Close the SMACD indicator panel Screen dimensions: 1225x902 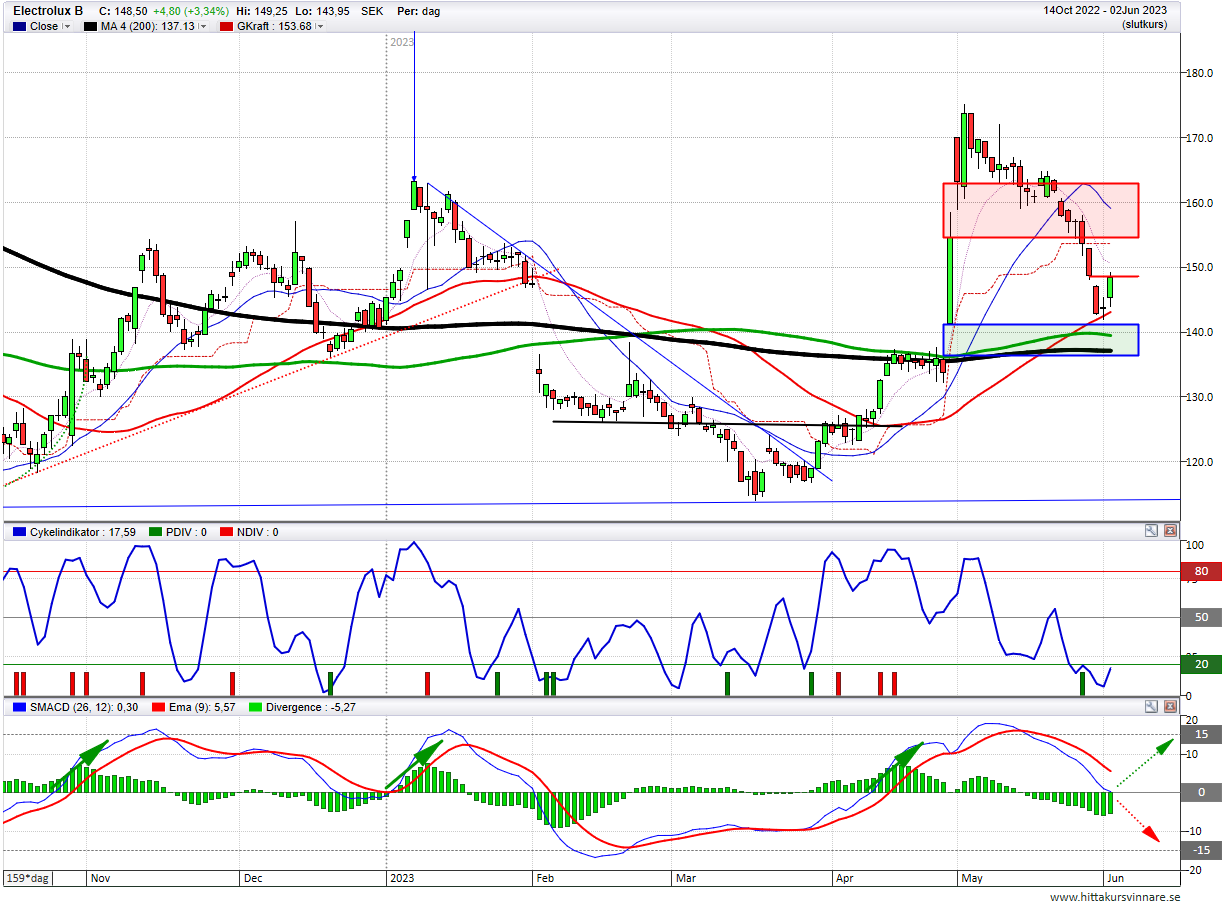pos(1170,707)
